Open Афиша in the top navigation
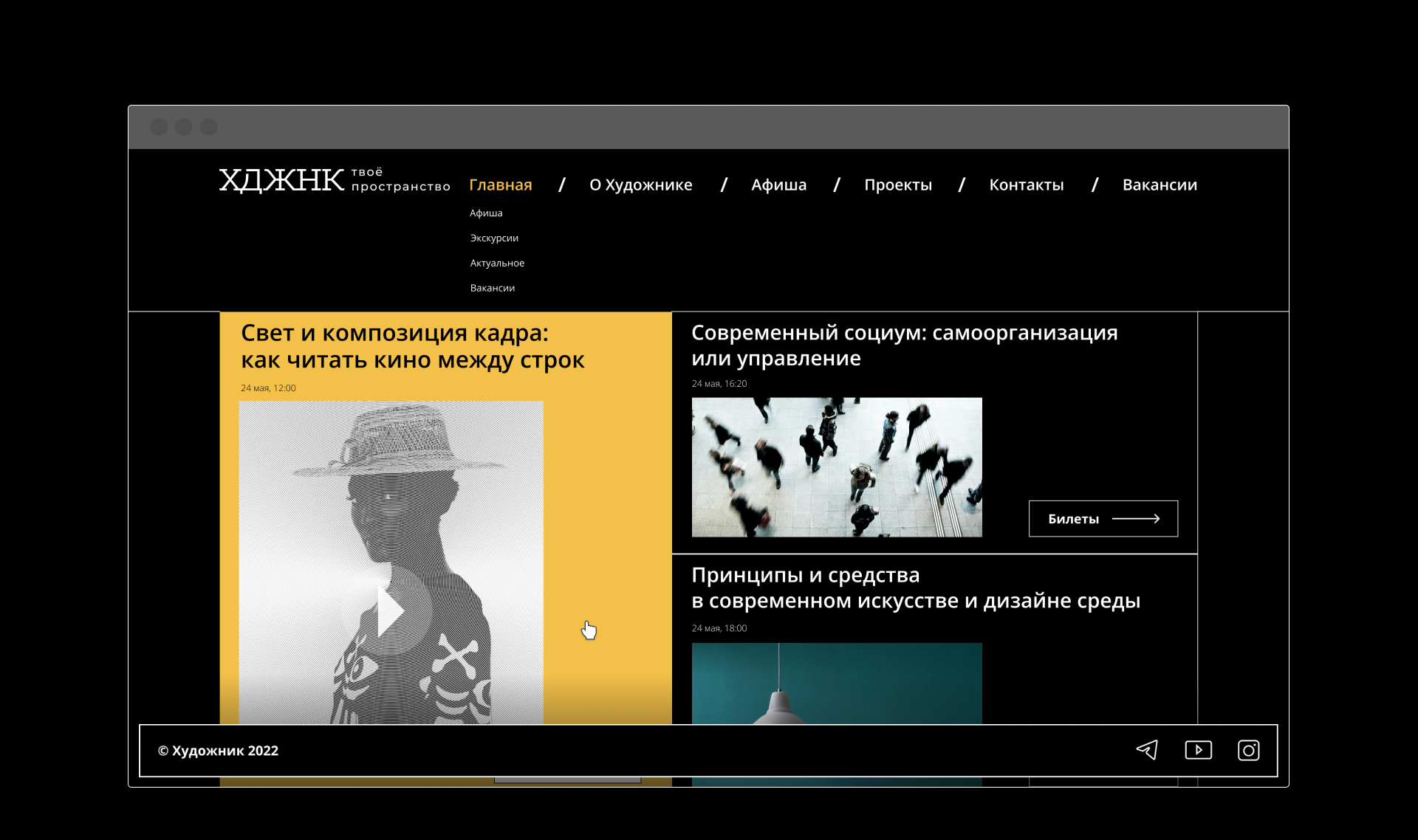 [778, 185]
